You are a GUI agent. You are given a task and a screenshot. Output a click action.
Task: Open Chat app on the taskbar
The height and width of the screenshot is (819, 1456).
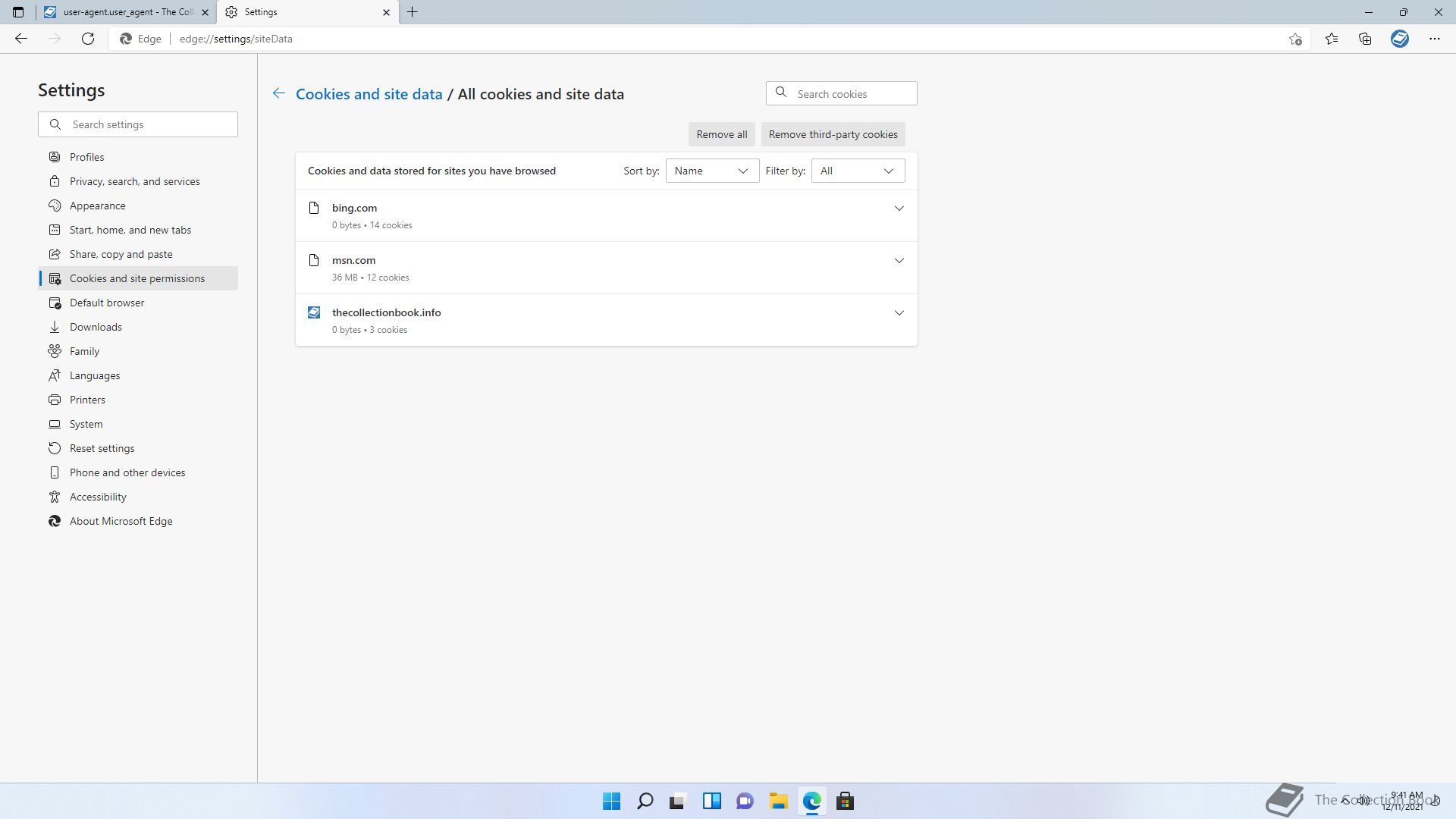pos(745,801)
